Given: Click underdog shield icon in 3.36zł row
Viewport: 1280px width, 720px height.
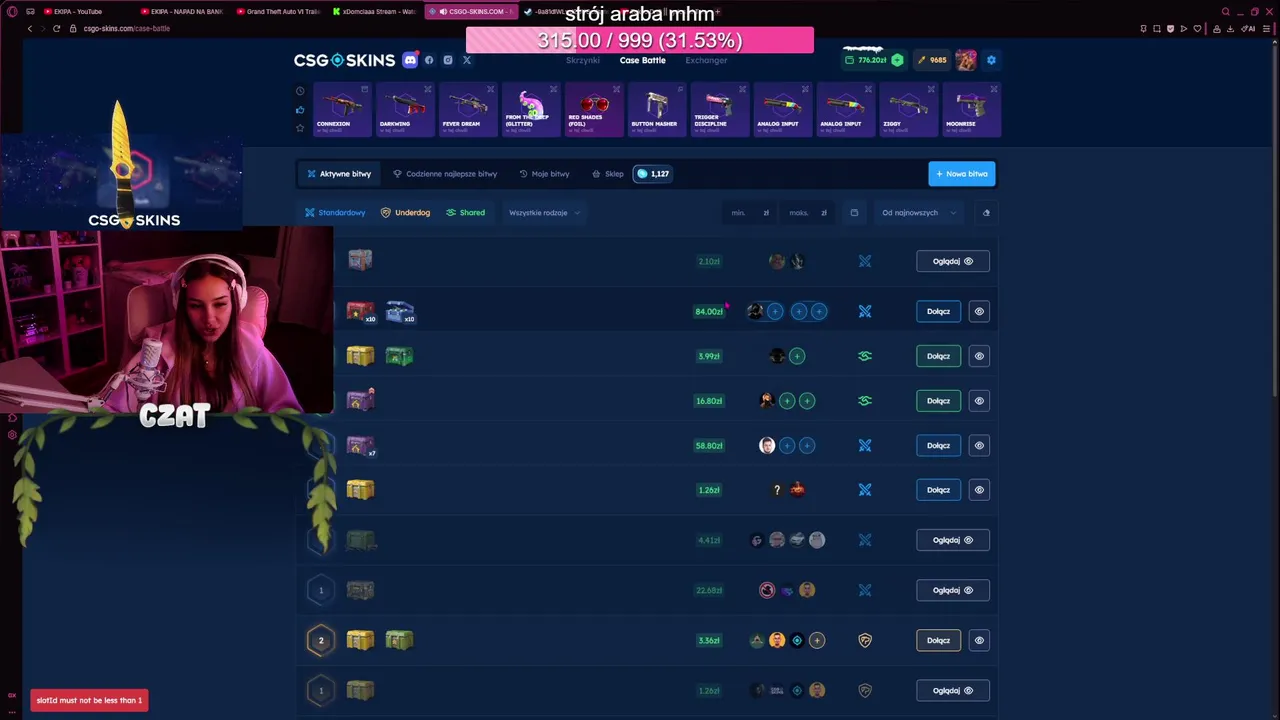Looking at the screenshot, I should tap(865, 640).
